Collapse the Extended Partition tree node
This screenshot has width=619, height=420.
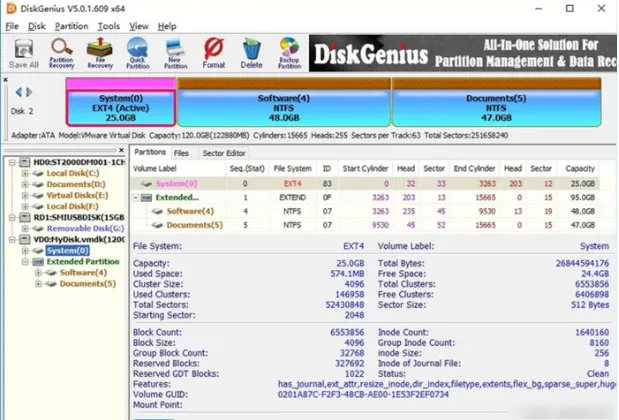[x=25, y=261]
